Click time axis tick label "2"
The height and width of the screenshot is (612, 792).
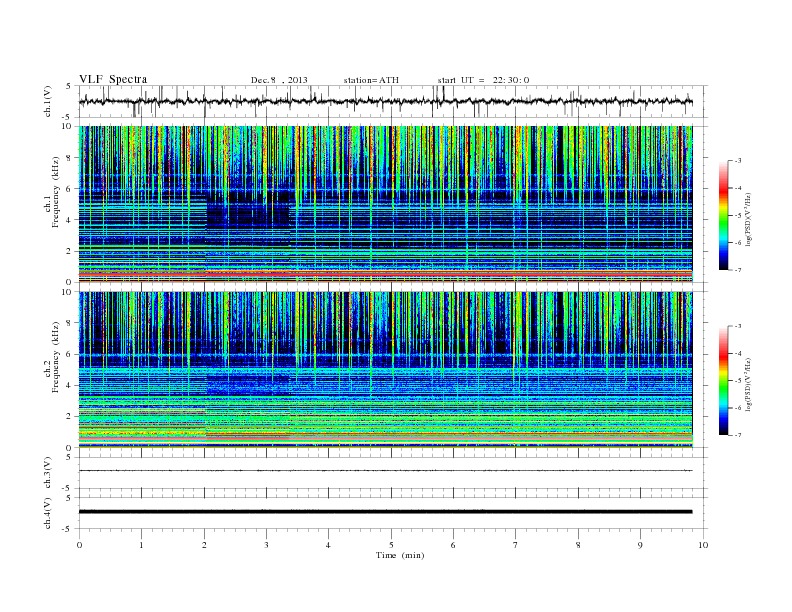(x=204, y=545)
